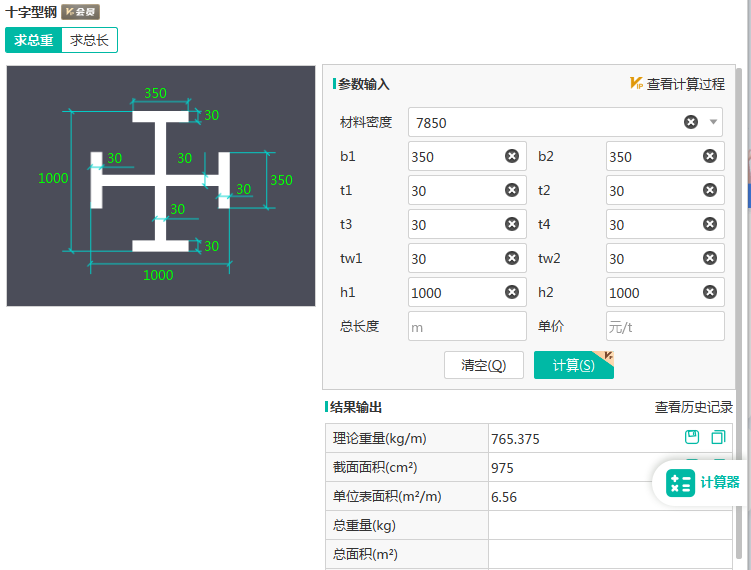This screenshot has height=570, width=751.
Task: Copy the theoretical weight result
Action: click(x=718, y=437)
